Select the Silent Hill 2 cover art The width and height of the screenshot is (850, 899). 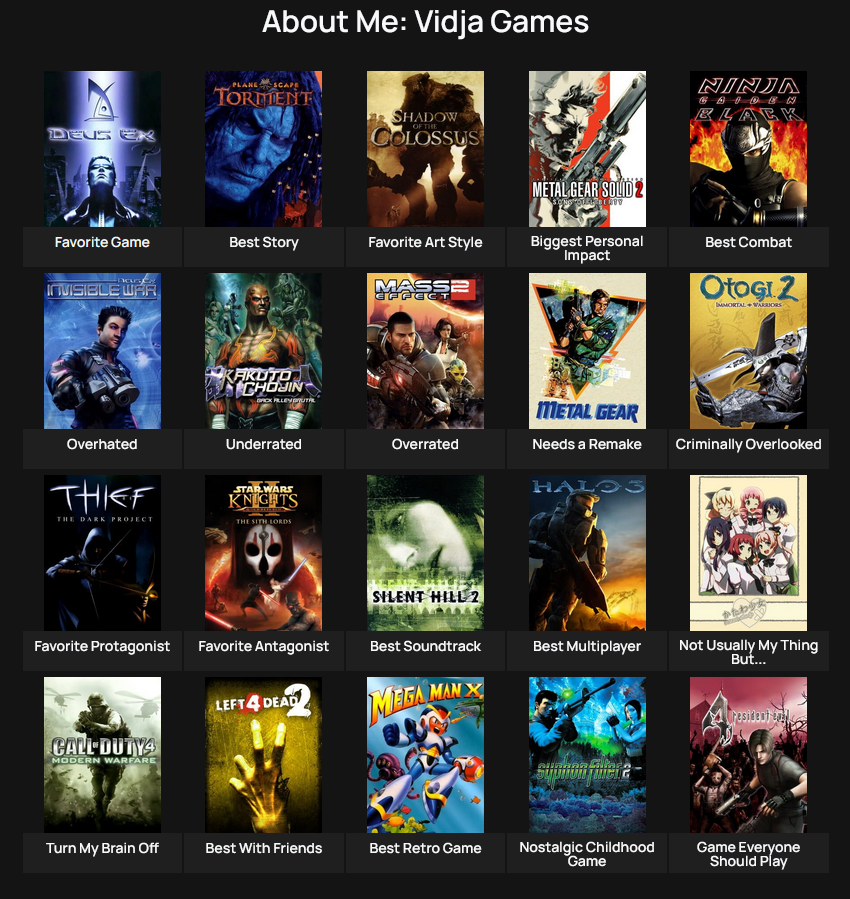425,552
